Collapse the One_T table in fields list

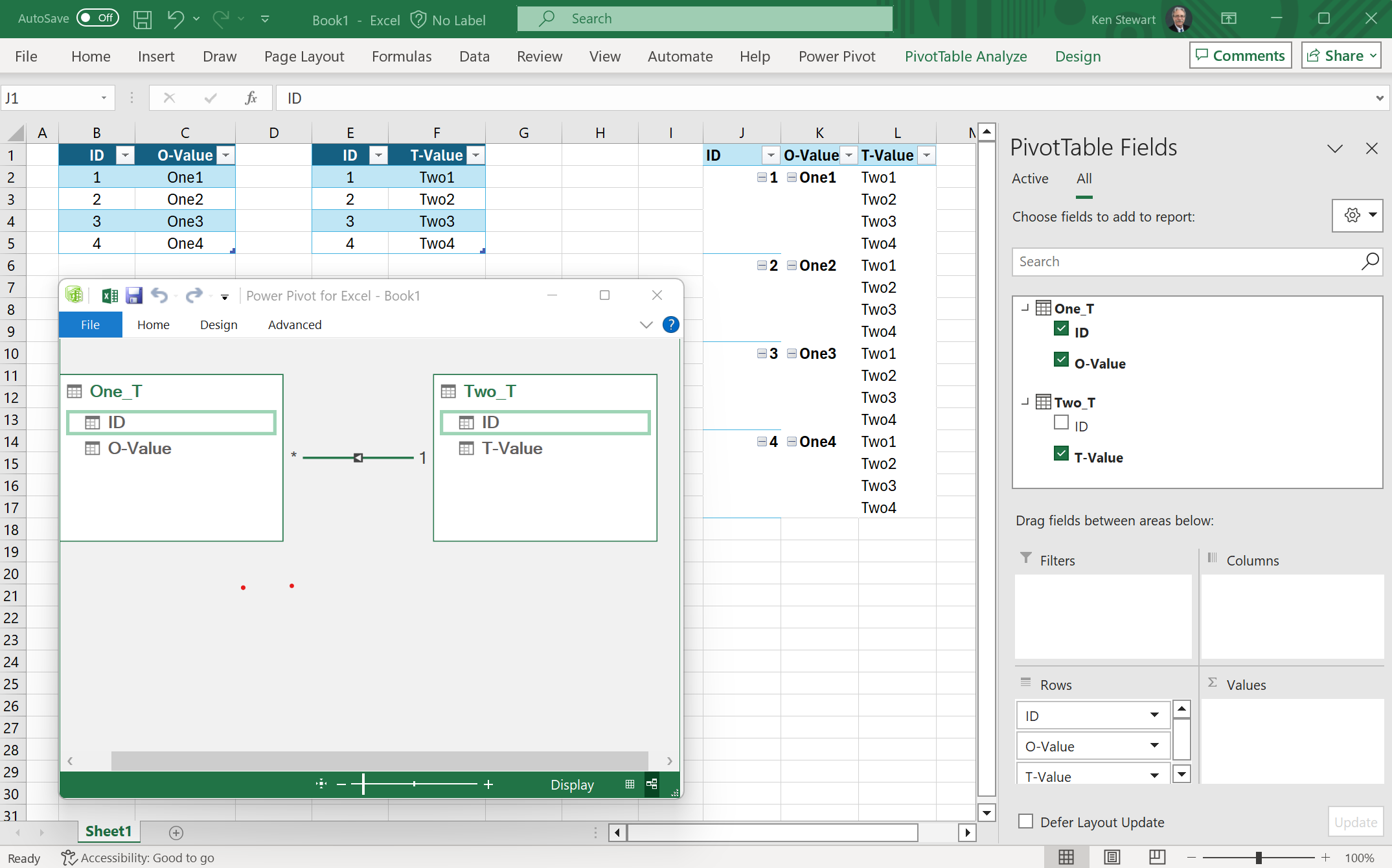click(1025, 308)
